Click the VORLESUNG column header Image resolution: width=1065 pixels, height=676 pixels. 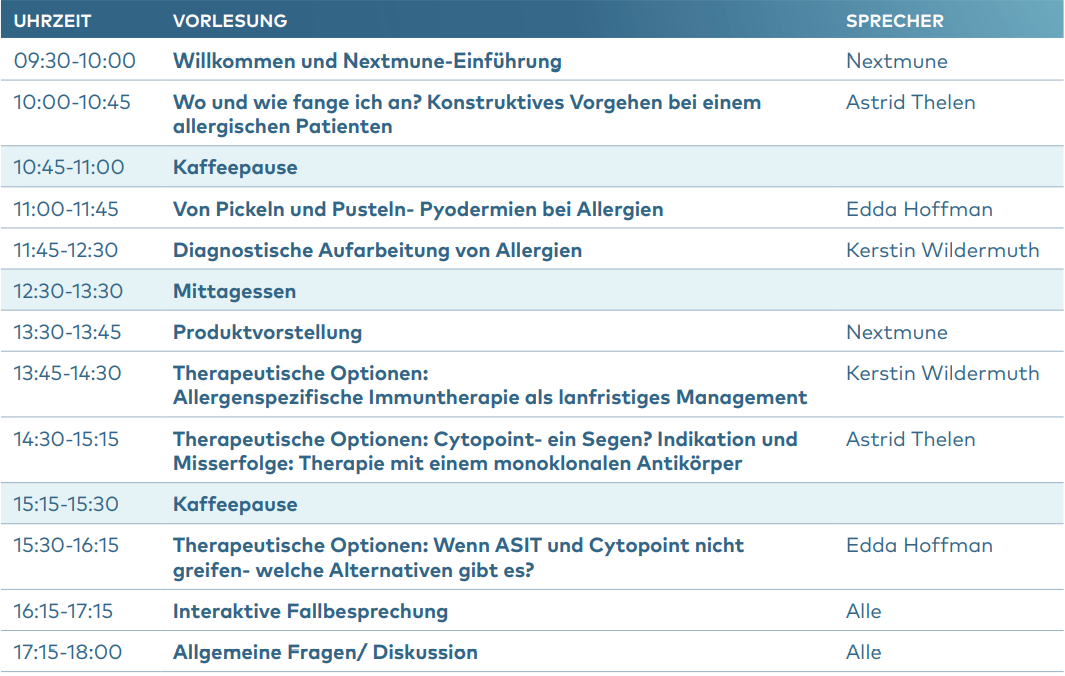pos(230,21)
